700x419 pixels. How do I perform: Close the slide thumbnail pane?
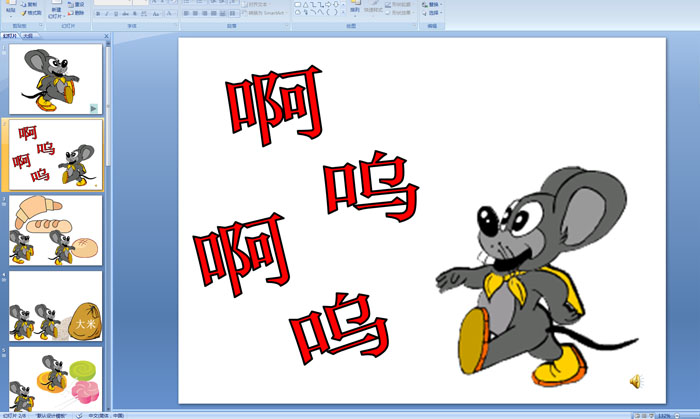click(106, 36)
